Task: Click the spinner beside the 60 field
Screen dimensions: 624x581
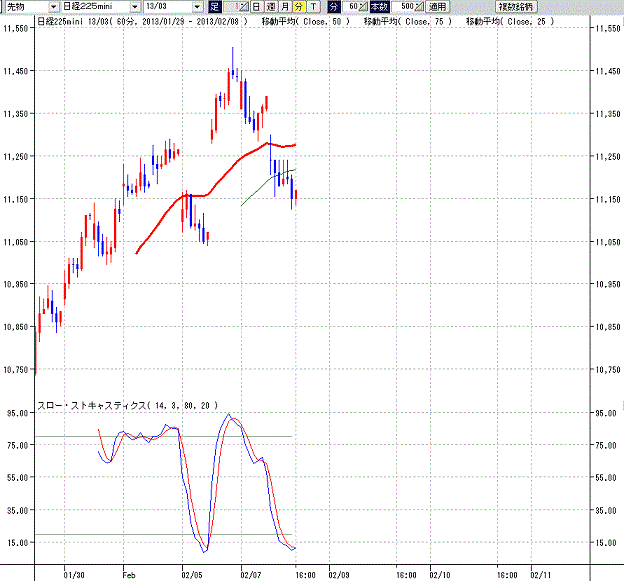Action: [363, 7]
